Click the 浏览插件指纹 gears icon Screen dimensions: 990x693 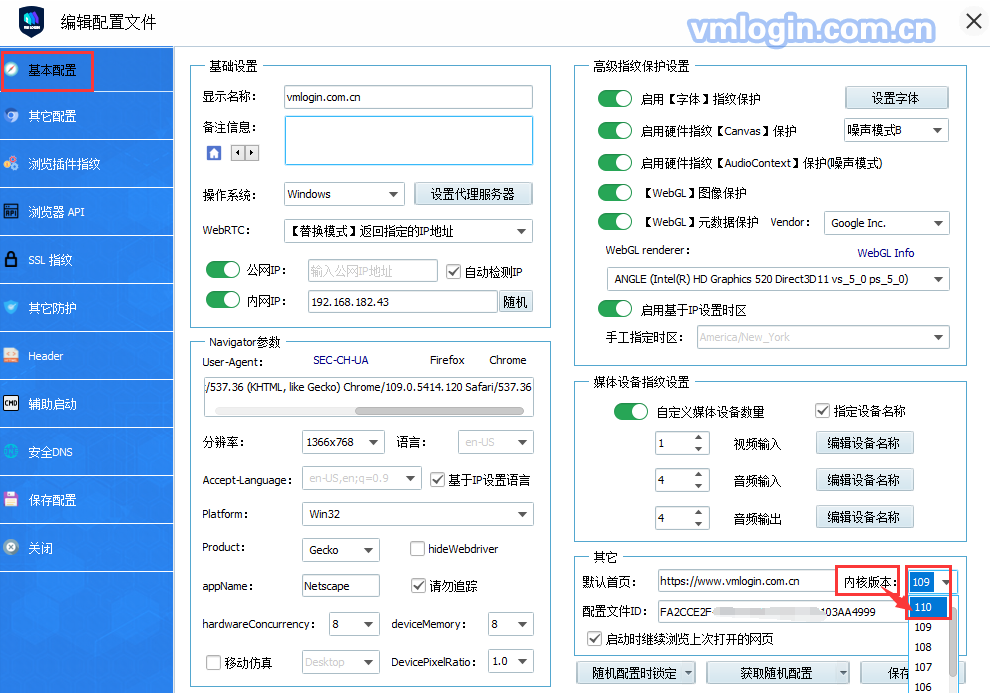point(11,163)
